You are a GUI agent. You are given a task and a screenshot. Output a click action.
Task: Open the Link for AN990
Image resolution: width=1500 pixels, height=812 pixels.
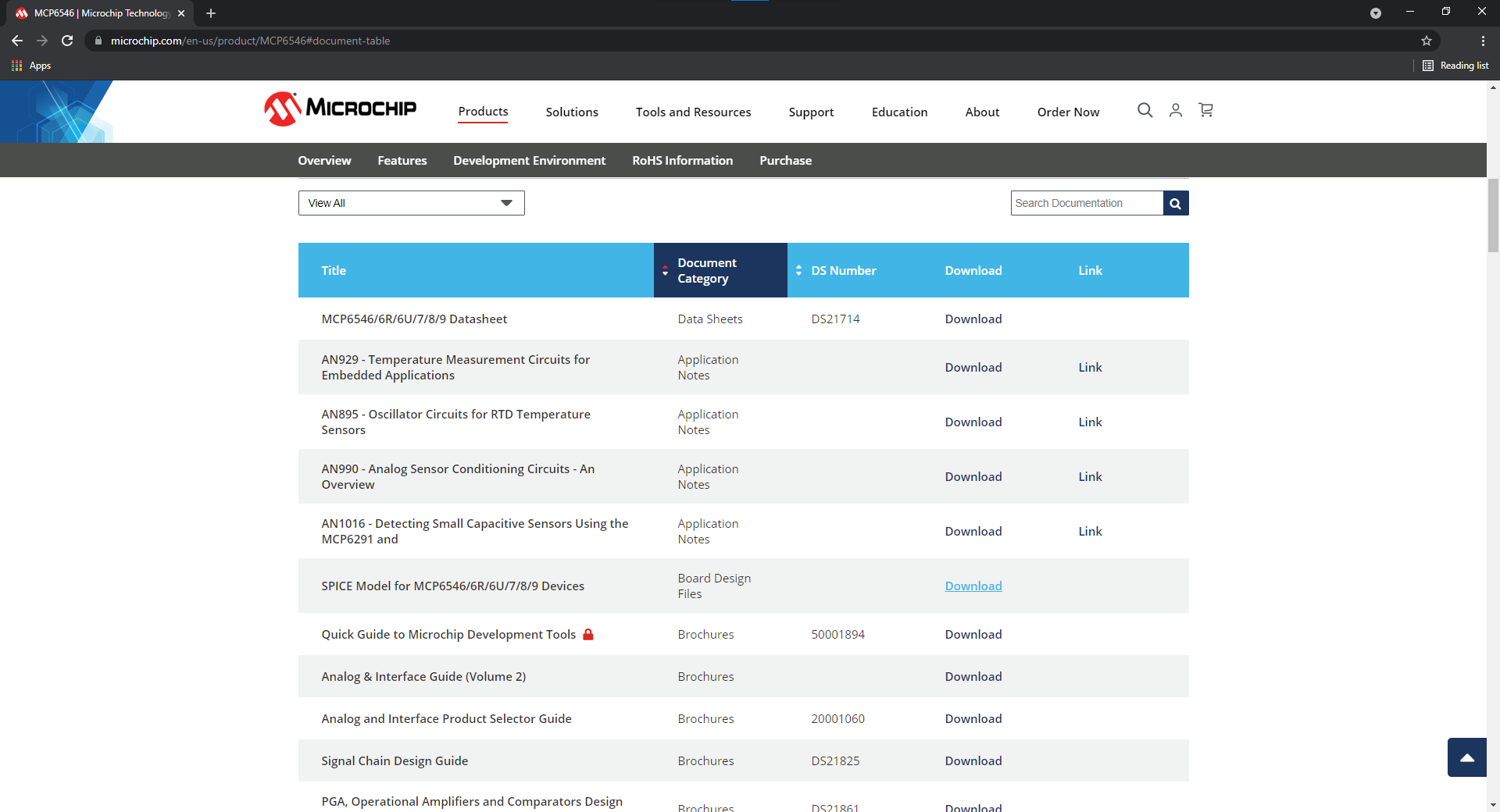[x=1090, y=476]
